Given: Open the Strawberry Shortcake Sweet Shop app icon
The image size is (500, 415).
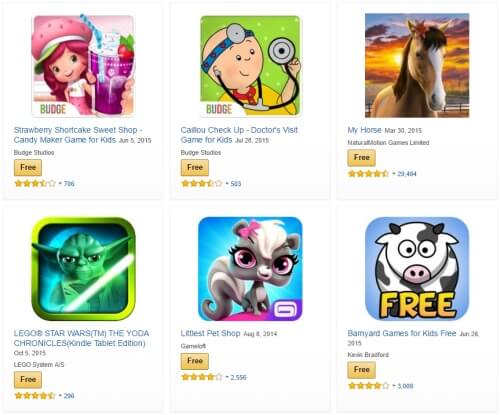Looking at the screenshot, I should (83, 66).
